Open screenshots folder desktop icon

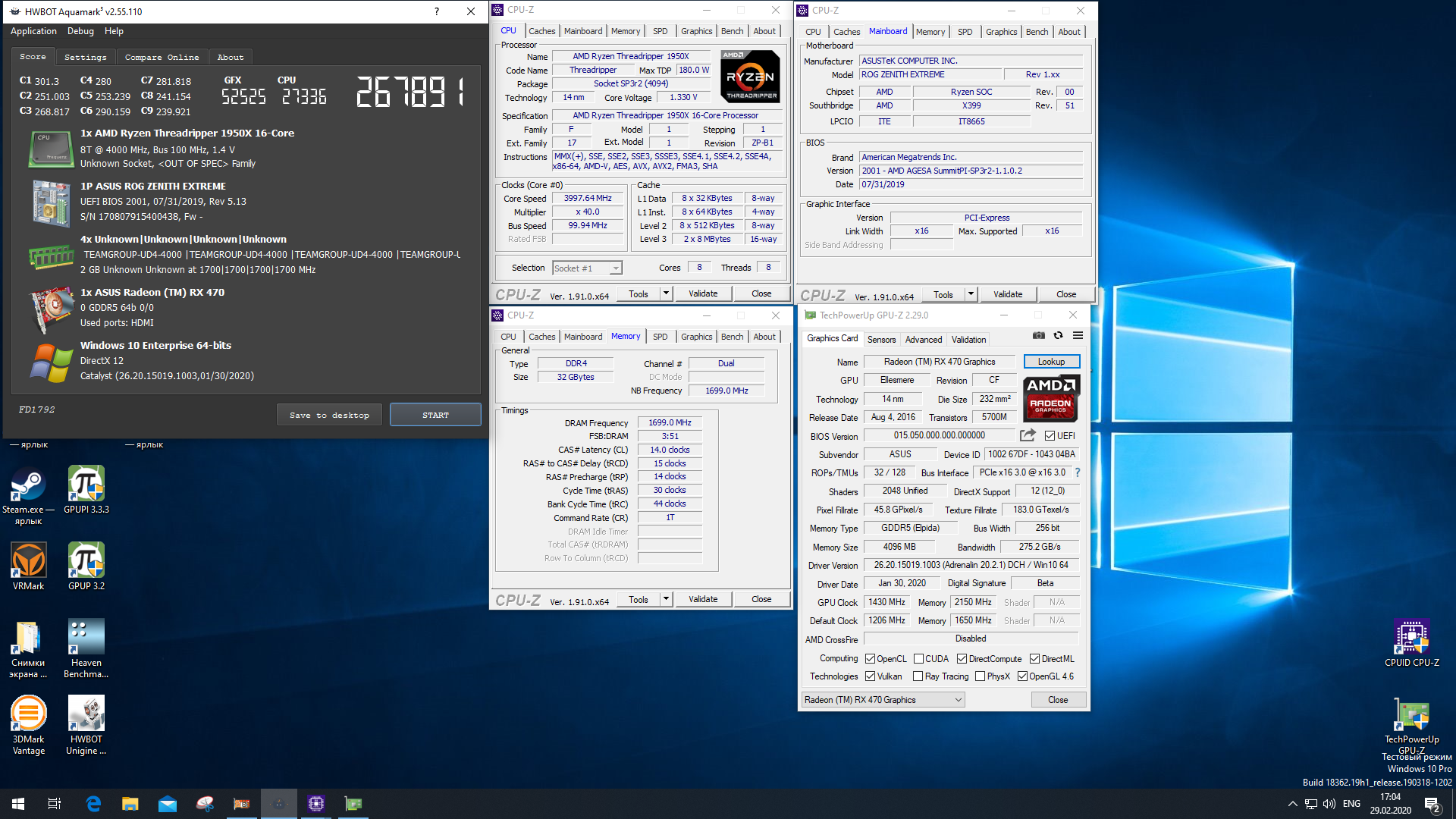pos(28,649)
